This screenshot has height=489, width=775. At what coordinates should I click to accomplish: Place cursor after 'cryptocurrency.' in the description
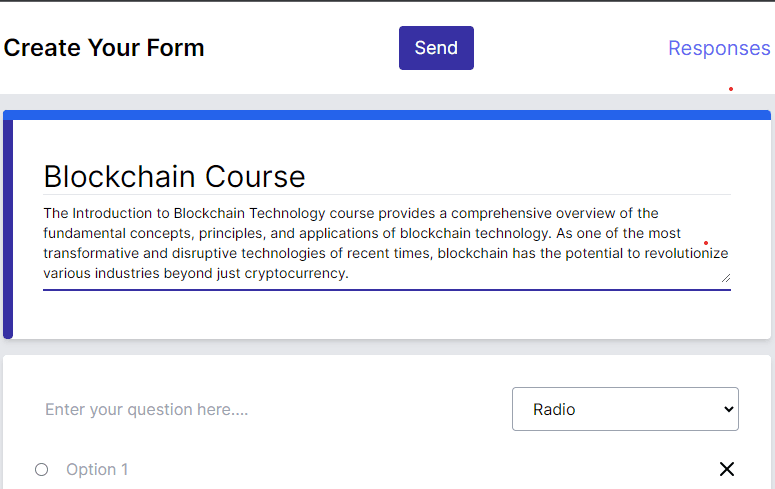(x=350, y=273)
